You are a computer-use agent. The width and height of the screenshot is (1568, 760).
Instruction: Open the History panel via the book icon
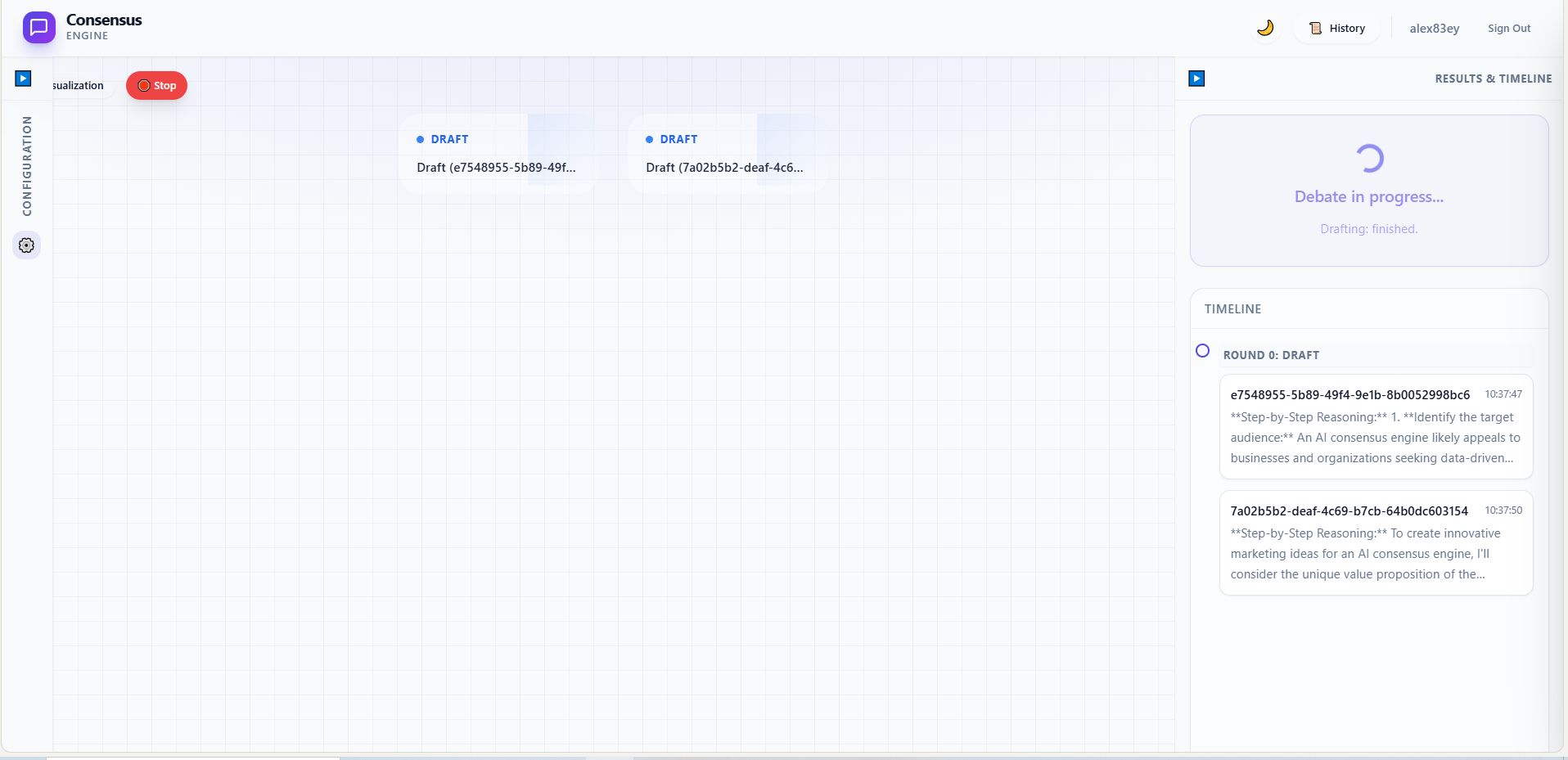click(1316, 28)
